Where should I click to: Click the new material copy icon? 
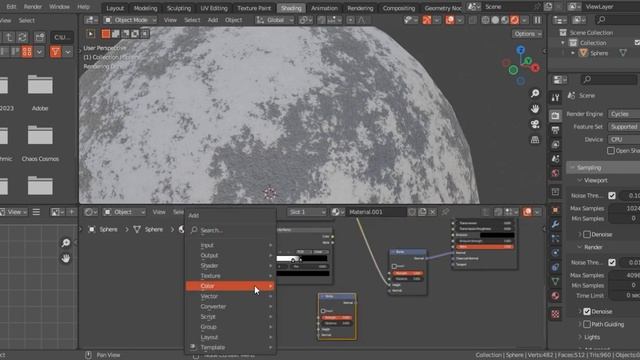coord(422,212)
